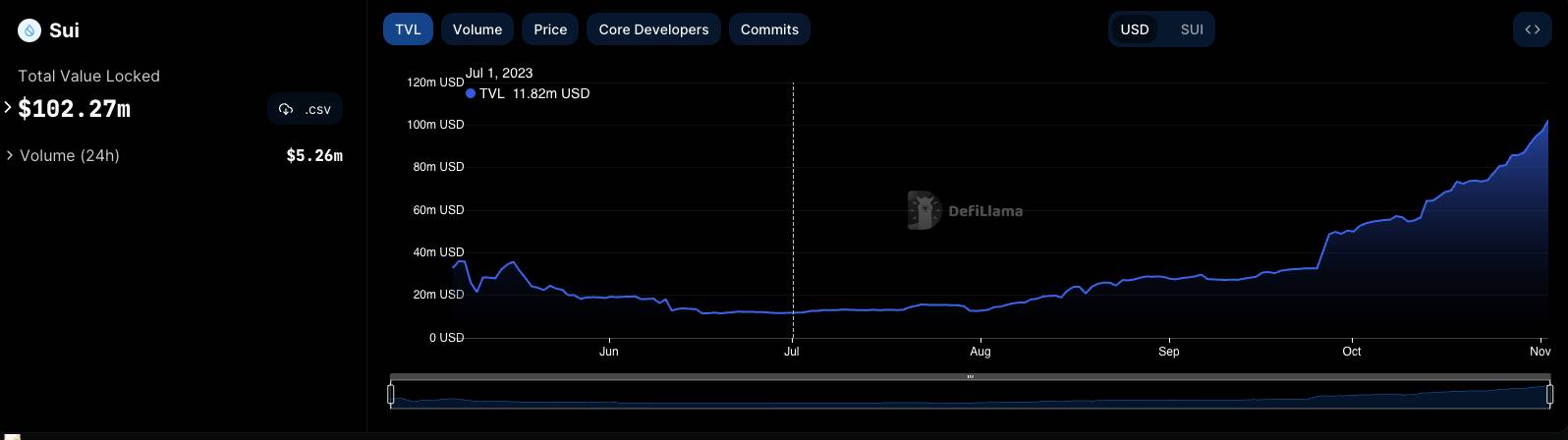The image size is (1568, 440).
Task: Switch denomination to USD
Action: [x=1135, y=29]
